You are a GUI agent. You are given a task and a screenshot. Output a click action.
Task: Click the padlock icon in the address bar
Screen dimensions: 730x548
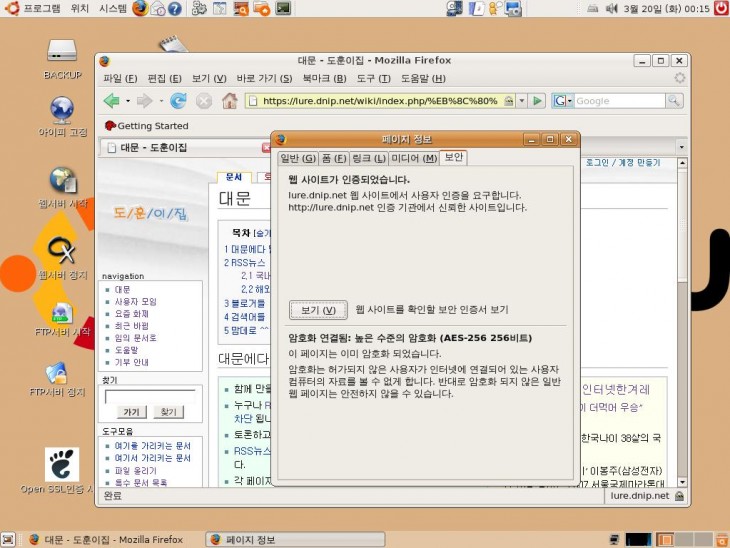click(509, 101)
